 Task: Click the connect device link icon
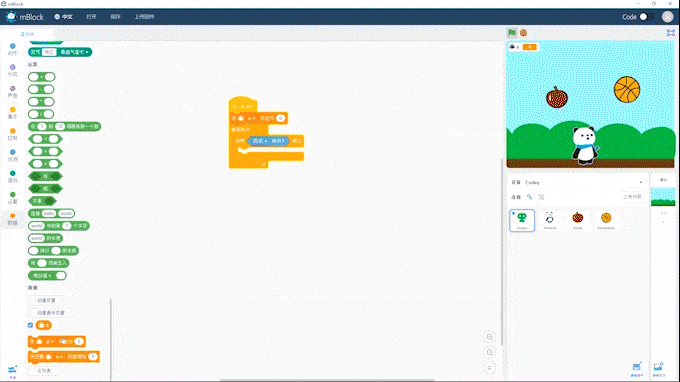[x=530, y=197]
